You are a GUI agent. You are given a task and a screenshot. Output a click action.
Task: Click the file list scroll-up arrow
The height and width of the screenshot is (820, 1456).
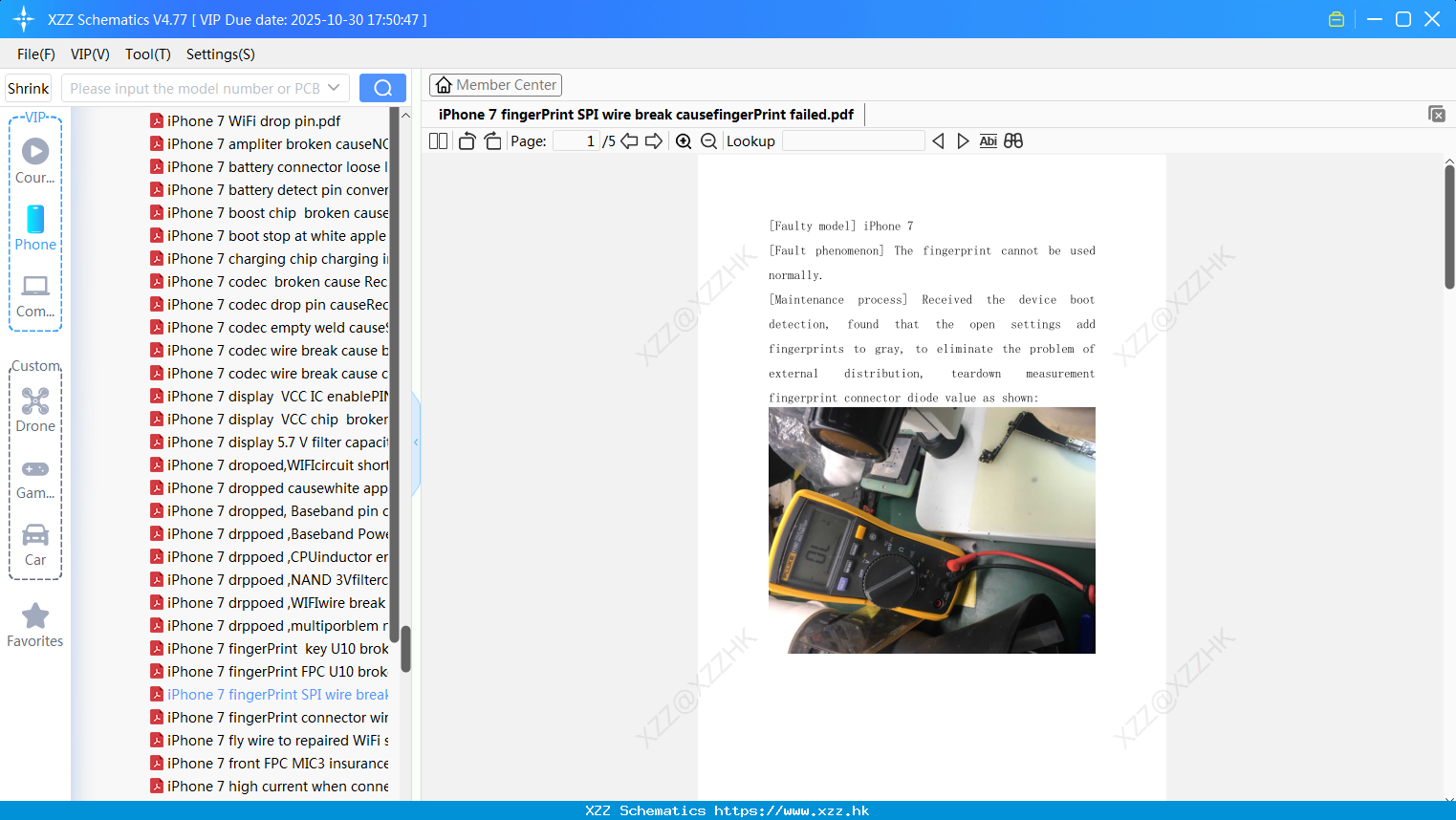[405, 115]
